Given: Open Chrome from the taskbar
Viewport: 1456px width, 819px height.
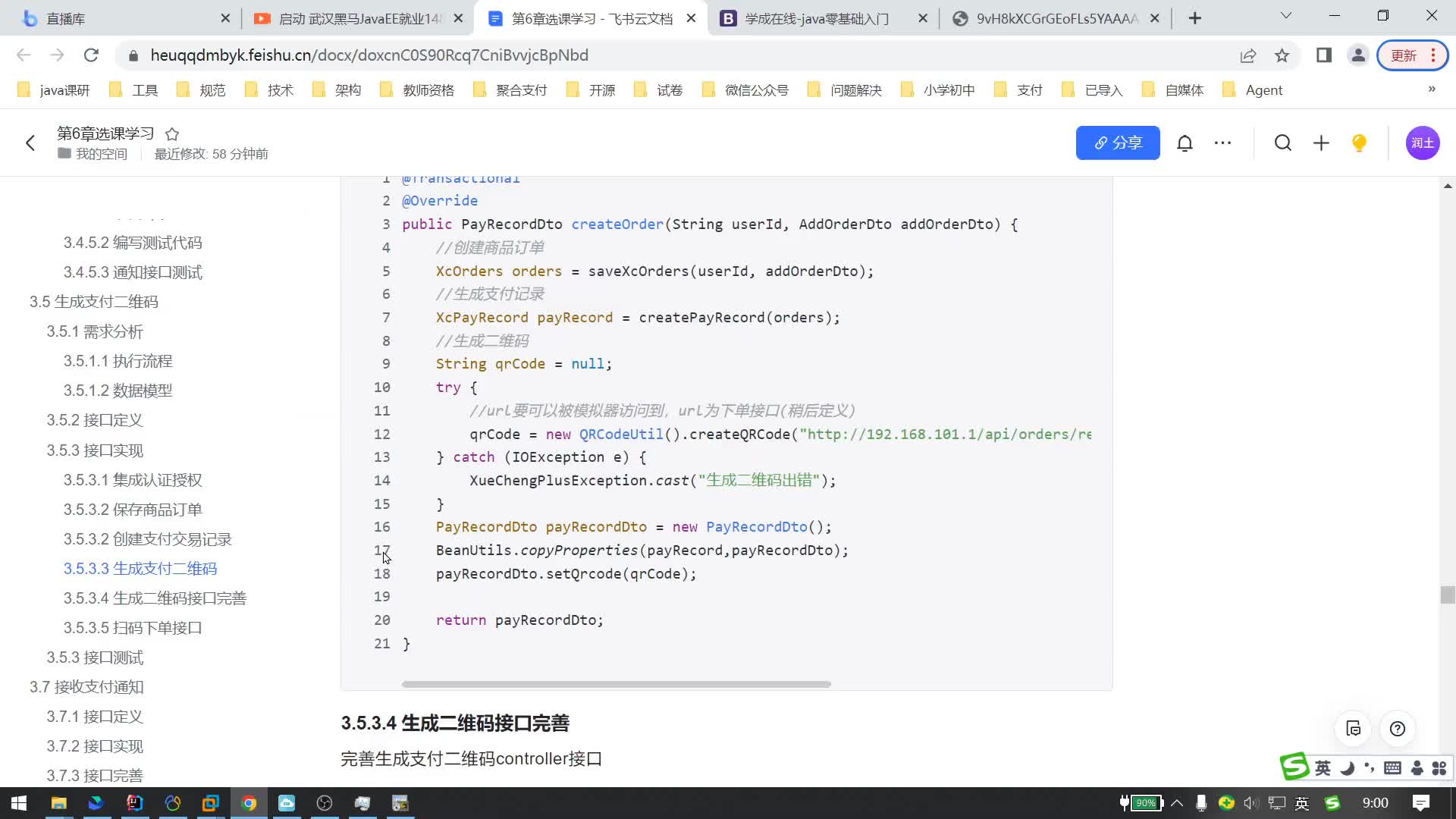Looking at the screenshot, I should pyautogui.click(x=249, y=803).
